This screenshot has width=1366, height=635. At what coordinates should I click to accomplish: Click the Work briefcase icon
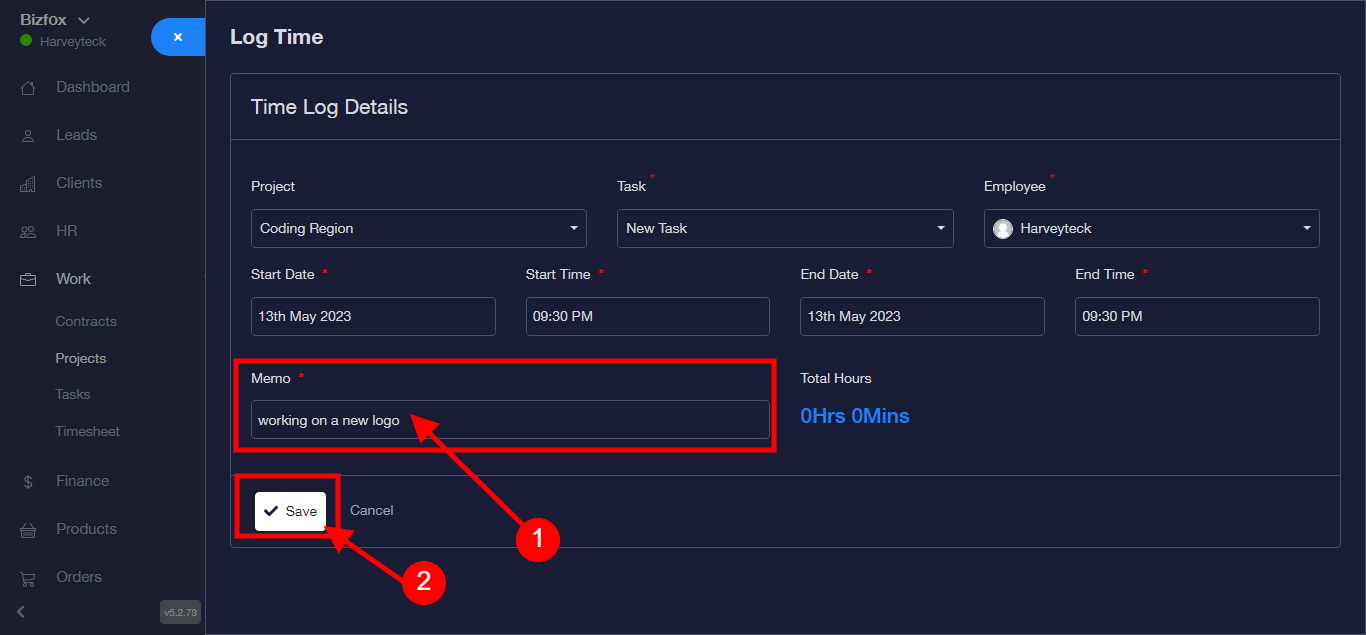click(x=28, y=280)
